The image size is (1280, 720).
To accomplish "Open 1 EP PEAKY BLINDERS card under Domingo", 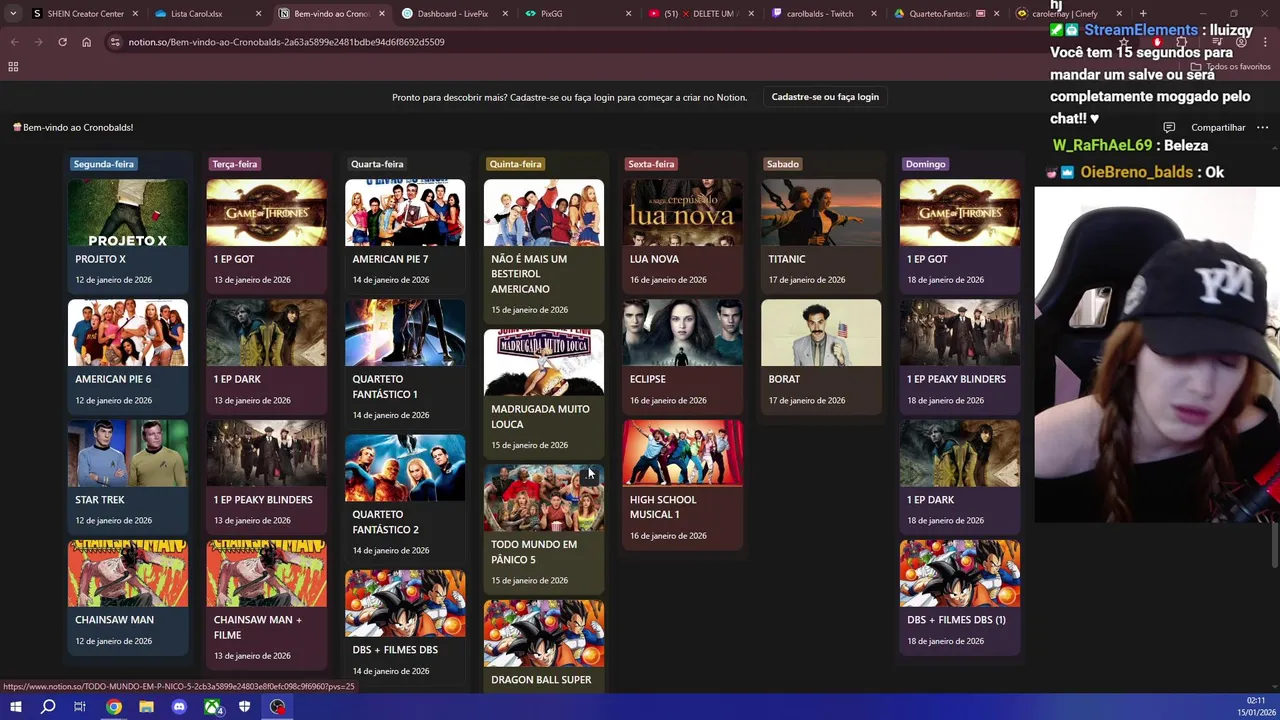I will 960,355.
